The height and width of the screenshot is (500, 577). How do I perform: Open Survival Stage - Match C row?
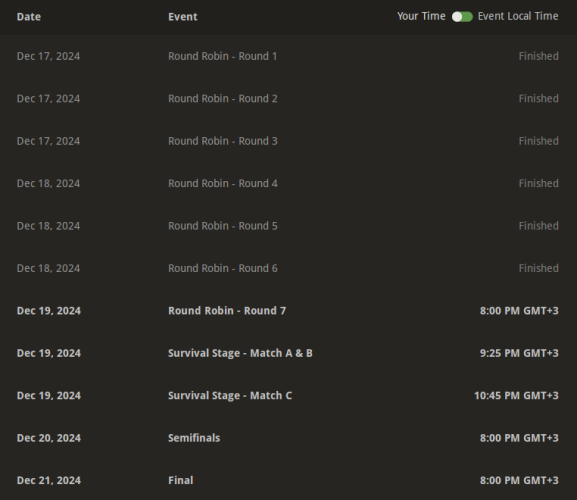(288, 396)
